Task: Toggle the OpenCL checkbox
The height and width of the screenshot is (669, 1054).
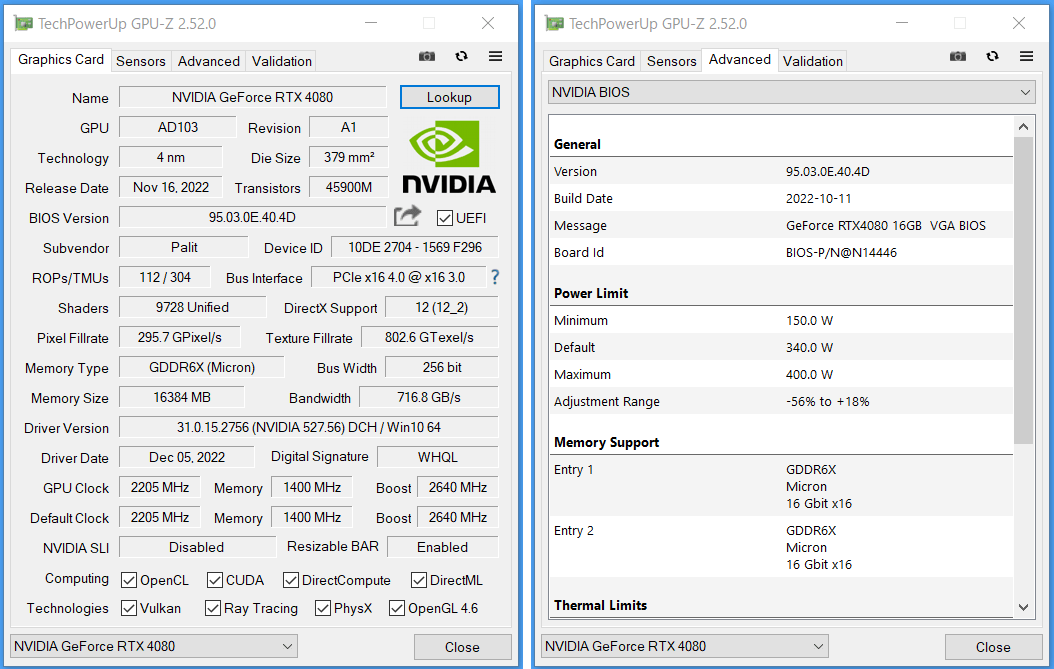Action: (x=129, y=580)
